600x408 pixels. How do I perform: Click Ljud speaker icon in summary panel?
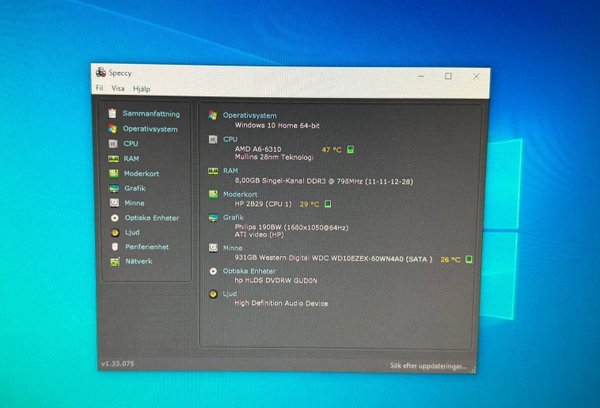click(213, 294)
